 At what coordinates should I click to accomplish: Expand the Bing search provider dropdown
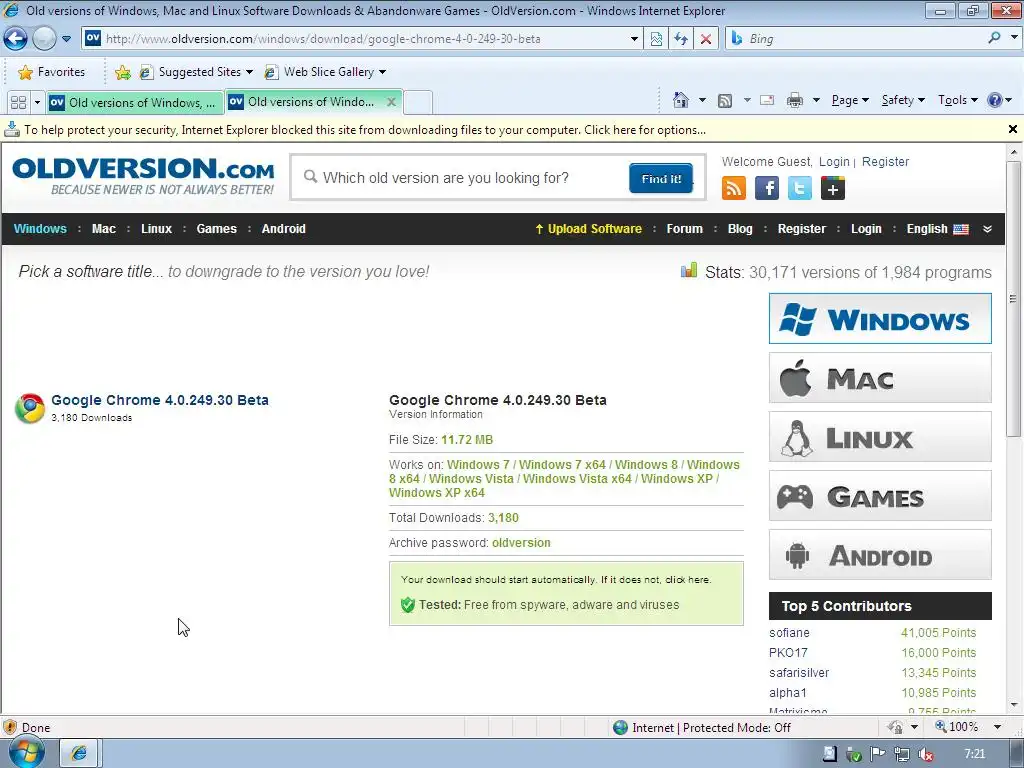(x=1014, y=38)
